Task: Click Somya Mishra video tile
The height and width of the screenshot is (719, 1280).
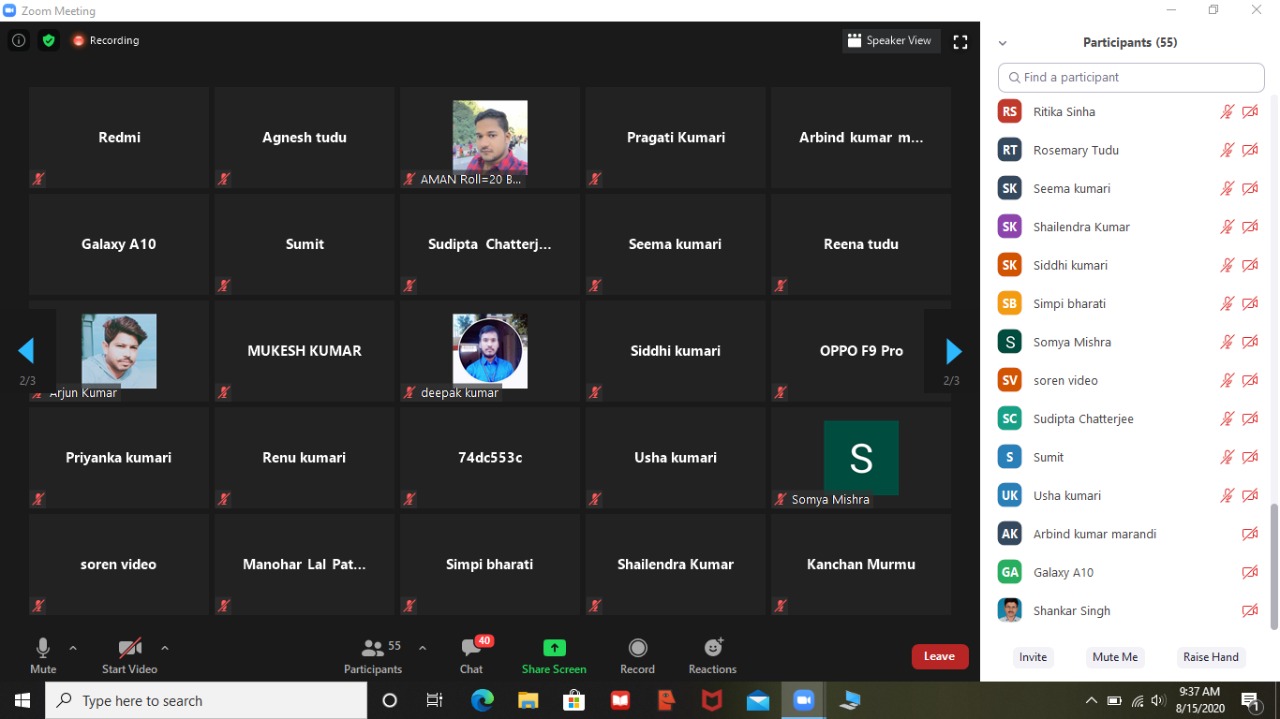Action: [x=861, y=457]
